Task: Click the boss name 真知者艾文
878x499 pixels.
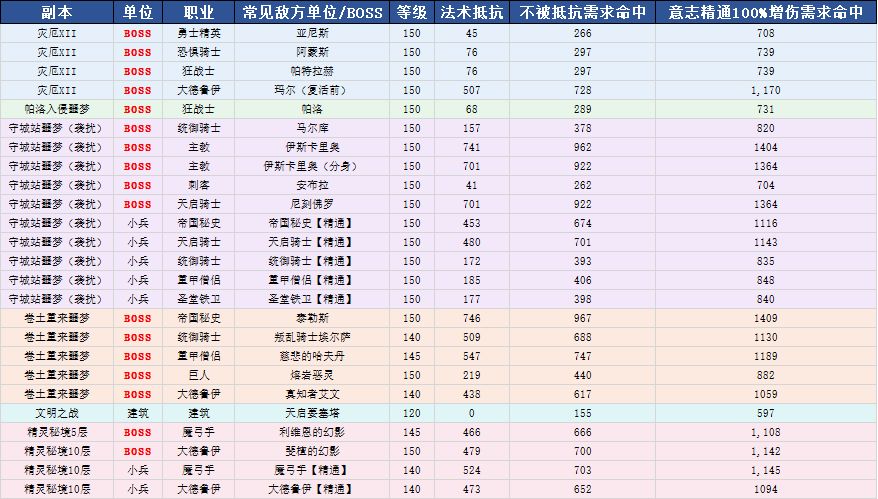Action: 312,395
